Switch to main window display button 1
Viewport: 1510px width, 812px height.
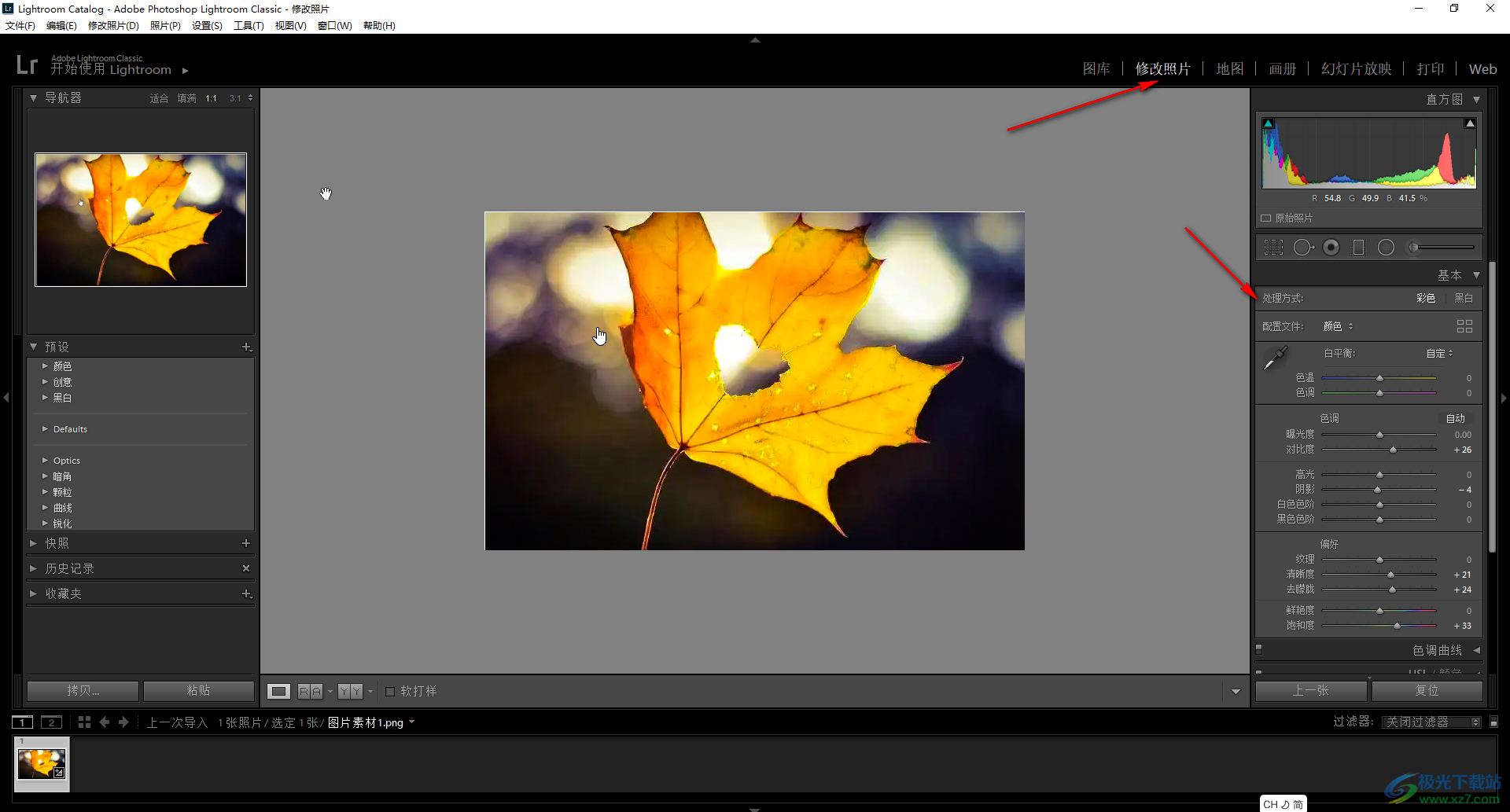22,722
